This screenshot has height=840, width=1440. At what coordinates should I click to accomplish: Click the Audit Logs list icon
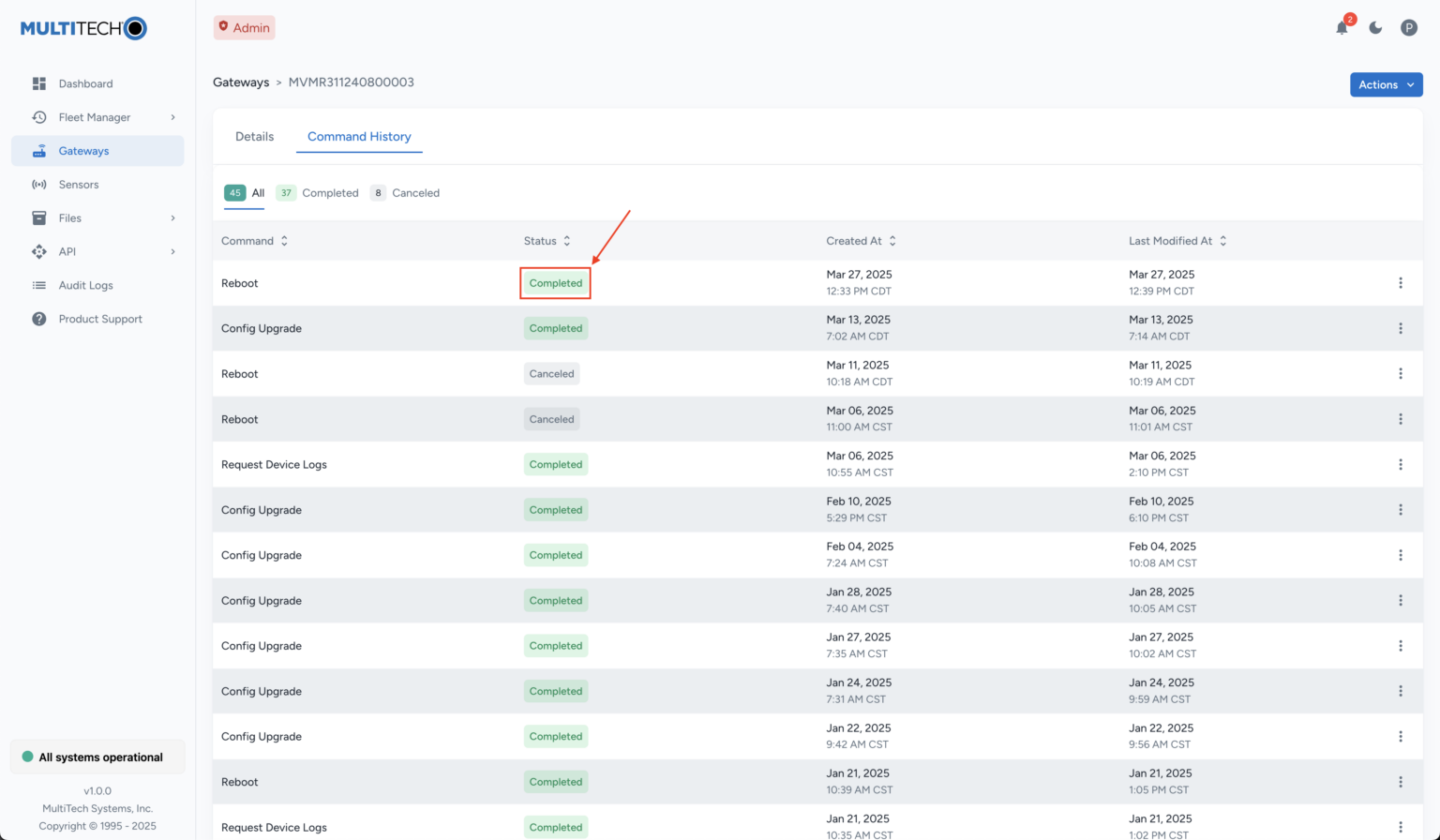pos(39,285)
